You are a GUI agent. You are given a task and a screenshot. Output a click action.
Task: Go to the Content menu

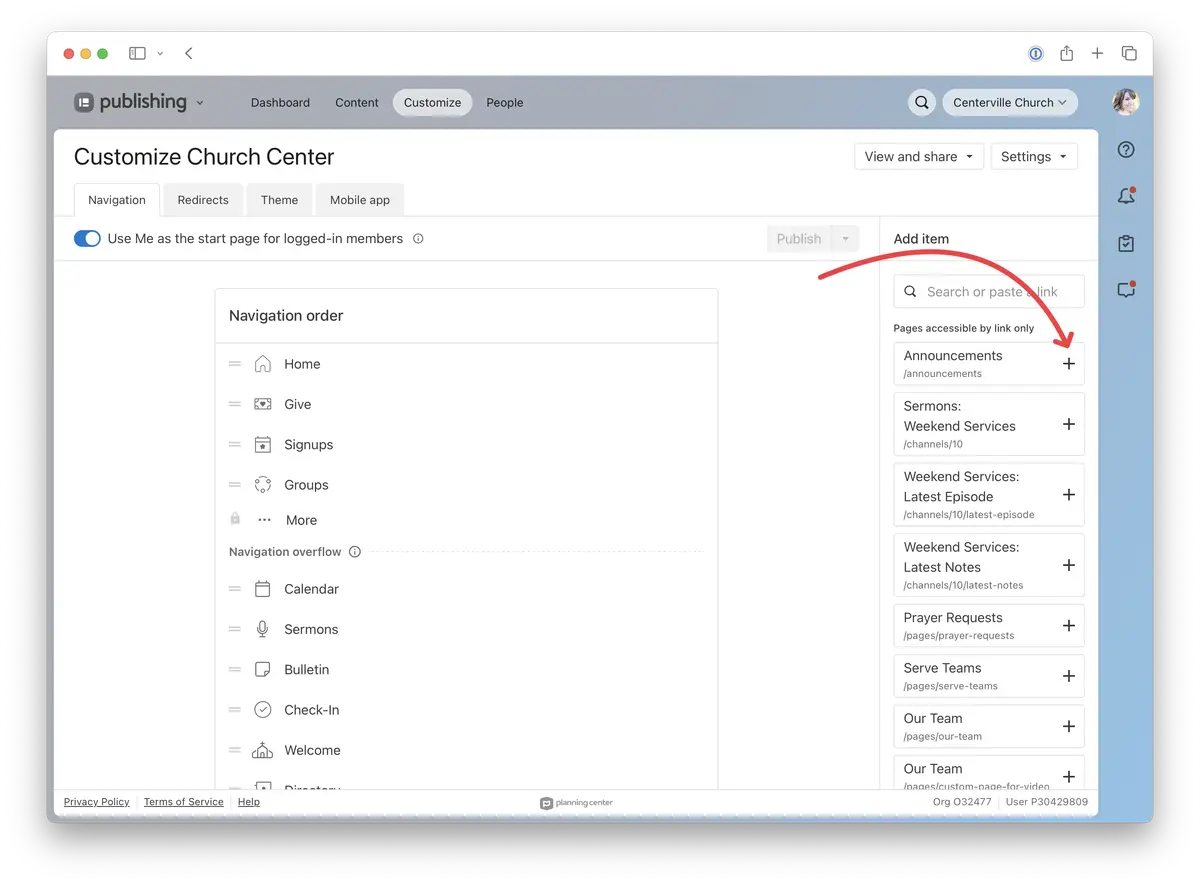tap(357, 102)
